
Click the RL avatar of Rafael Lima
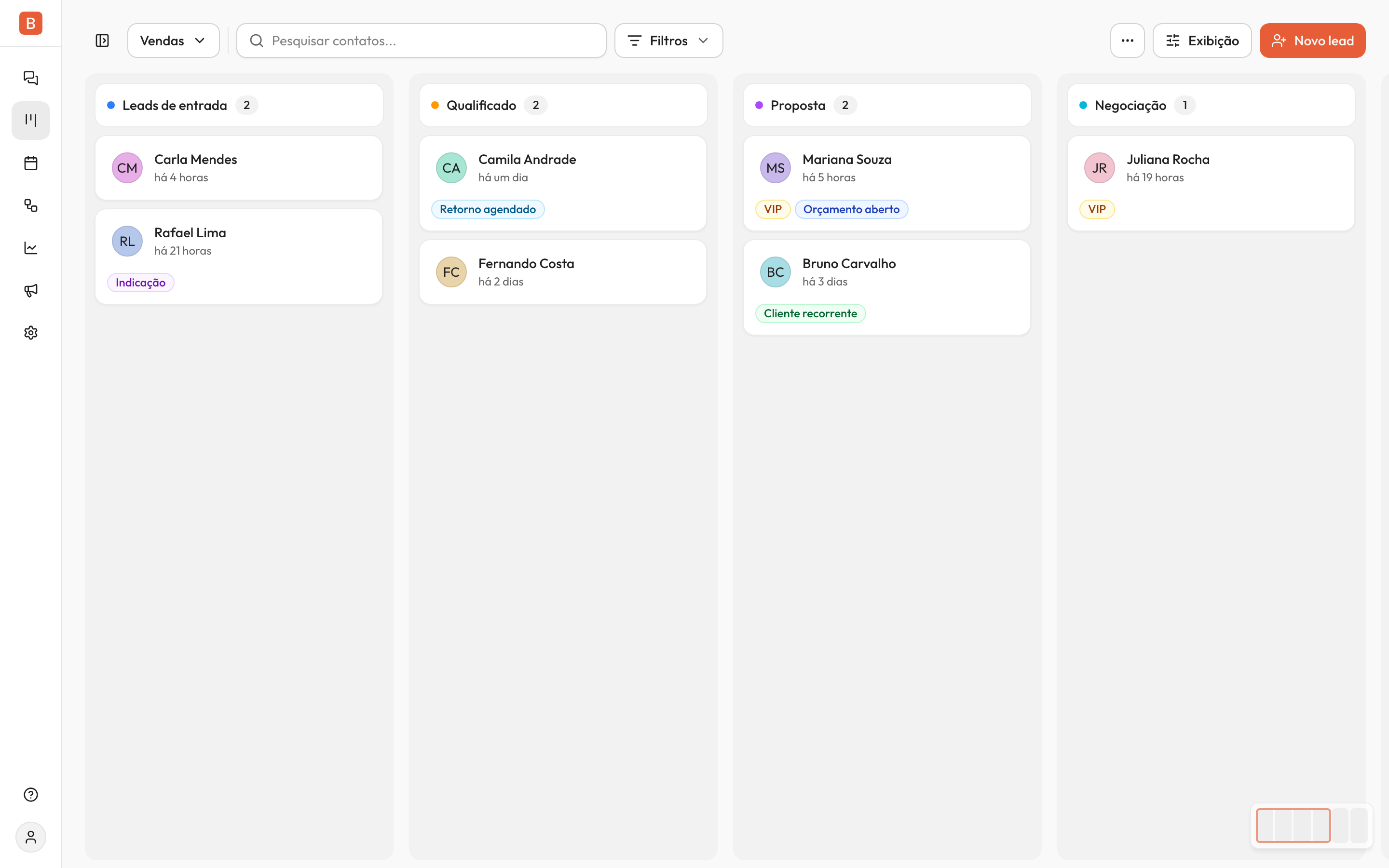[x=127, y=241]
